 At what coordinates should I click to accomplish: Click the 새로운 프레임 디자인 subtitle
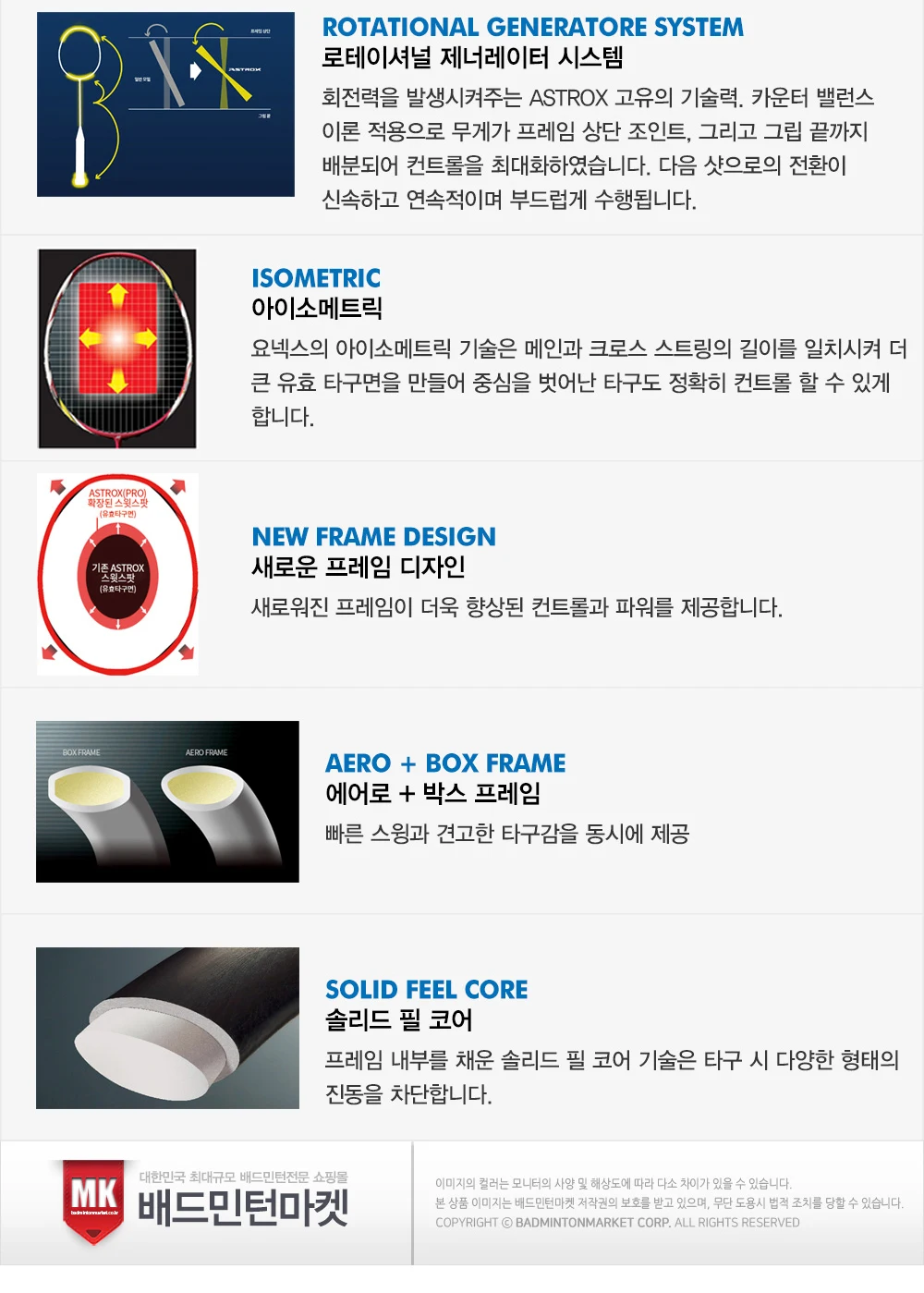click(x=359, y=567)
